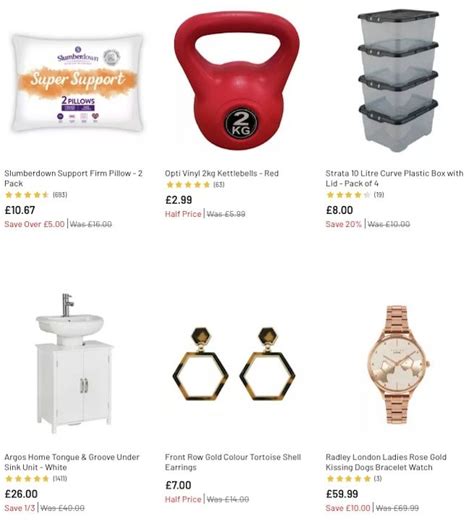
Task: Open the Strata stacked plastic boxes image
Action: pos(398,81)
